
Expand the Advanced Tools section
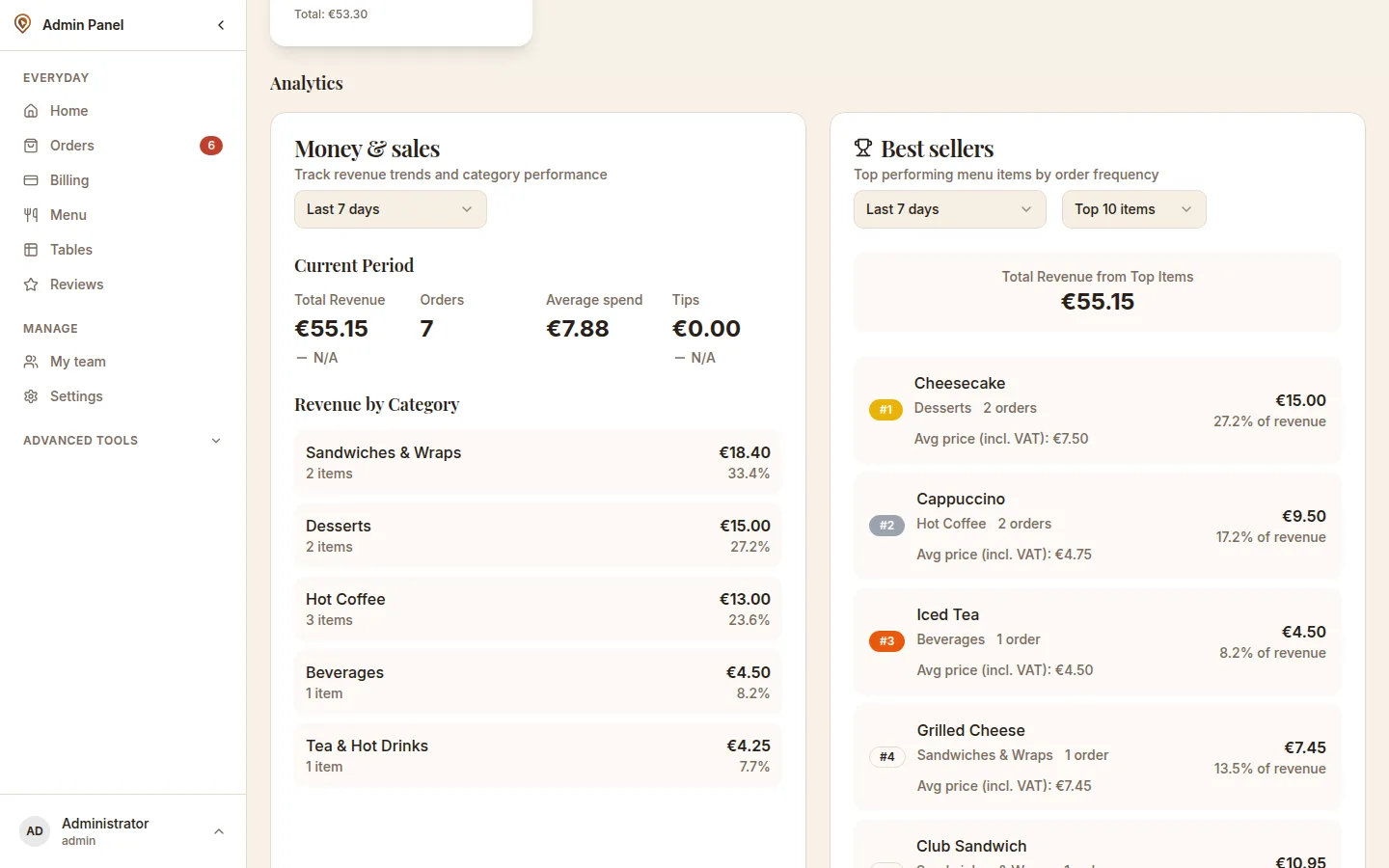coord(123,441)
